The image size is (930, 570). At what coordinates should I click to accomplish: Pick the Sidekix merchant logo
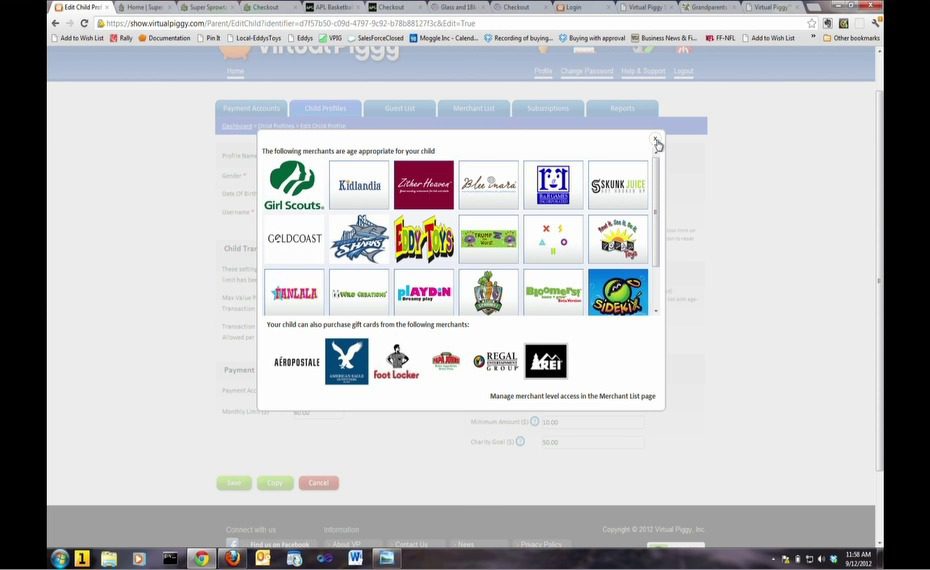tap(618, 292)
